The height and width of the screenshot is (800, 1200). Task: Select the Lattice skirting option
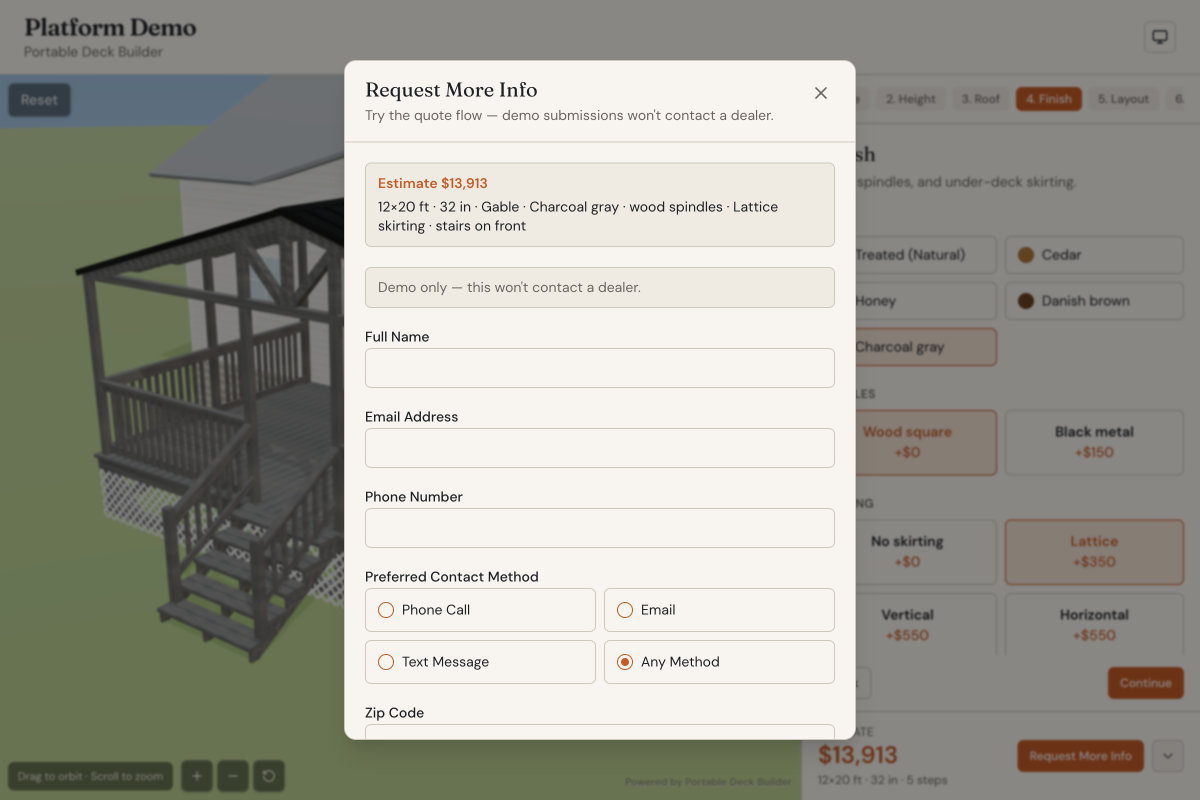point(1094,552)
